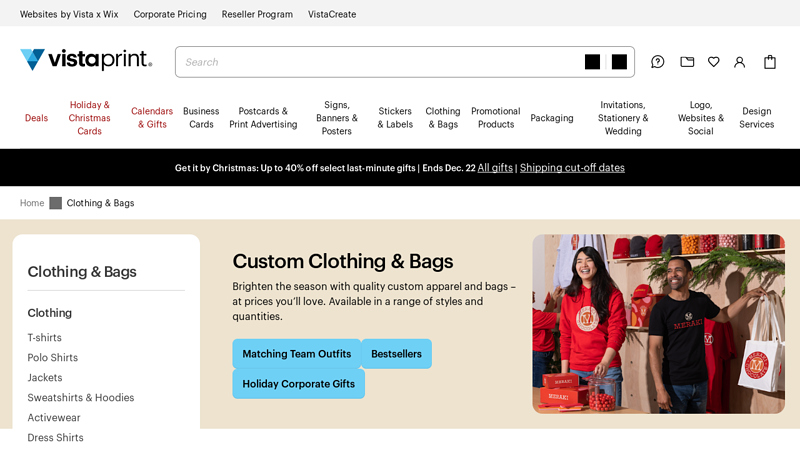The height and width of the screenshot is (450, 800).
Task: Open My Projects folder icon
Action: click(687, 62)
